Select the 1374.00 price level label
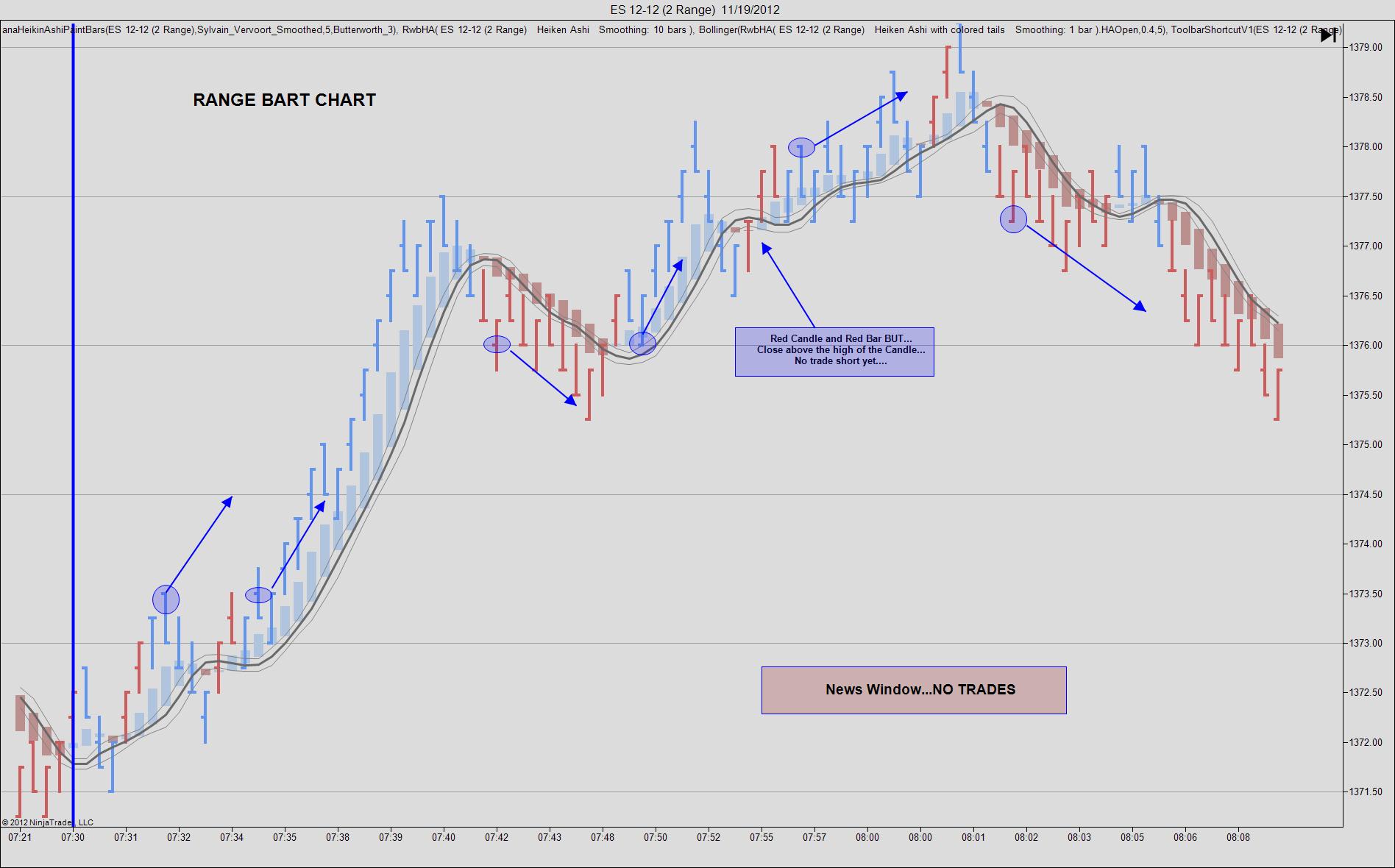The height and width of the screenshot is (868, 1395). point(1364,544)
